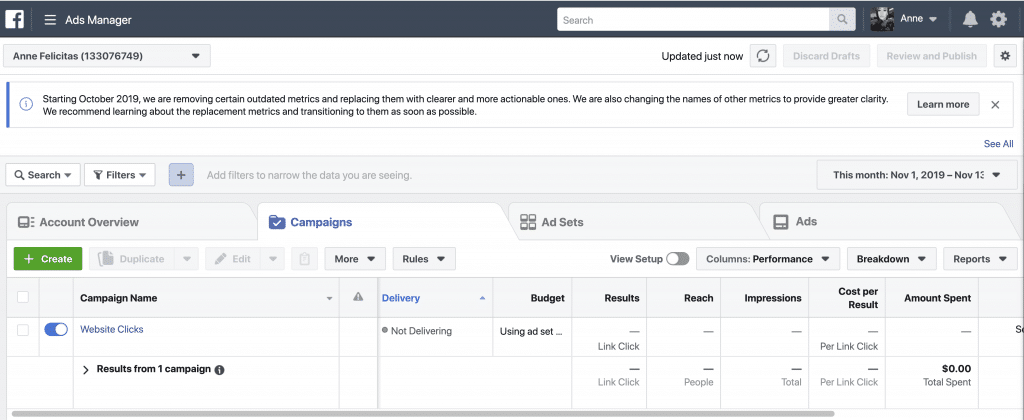1024x420 pixels.
Task: Open the Filters dropdown
Action: [120, 175]
